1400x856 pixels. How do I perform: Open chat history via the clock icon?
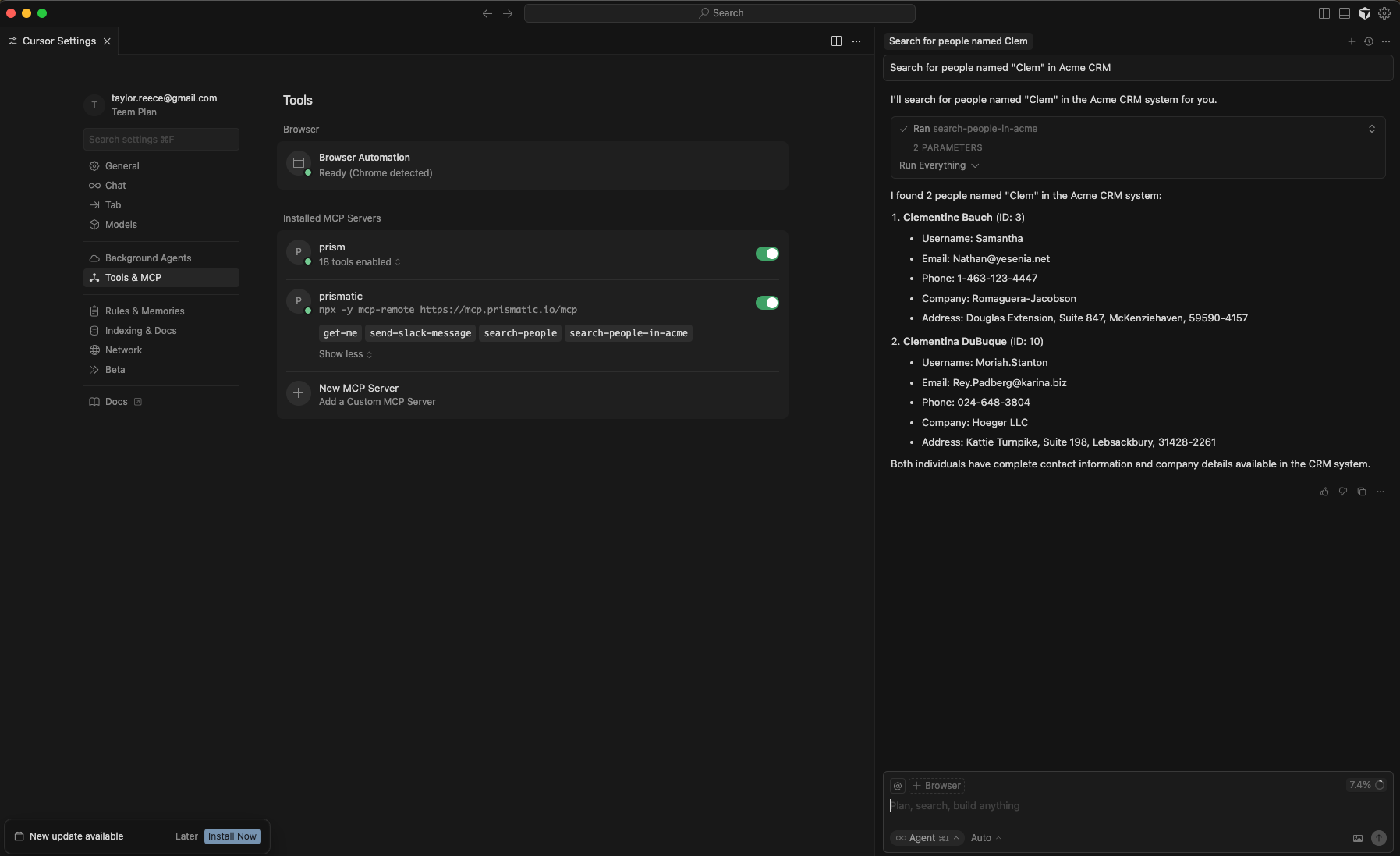click(1370, 41)
